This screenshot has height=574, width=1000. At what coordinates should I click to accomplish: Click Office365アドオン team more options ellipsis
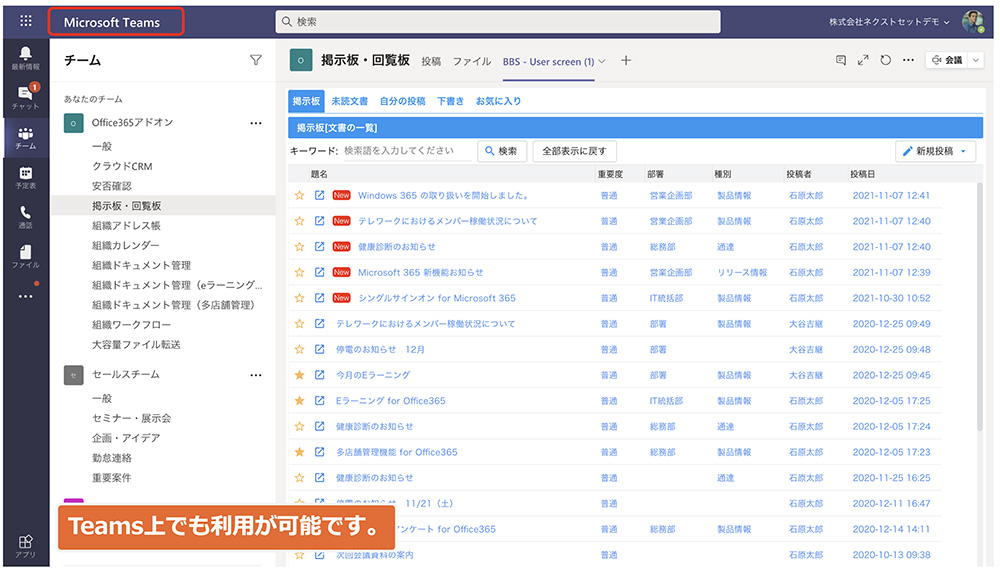(256, 123)
